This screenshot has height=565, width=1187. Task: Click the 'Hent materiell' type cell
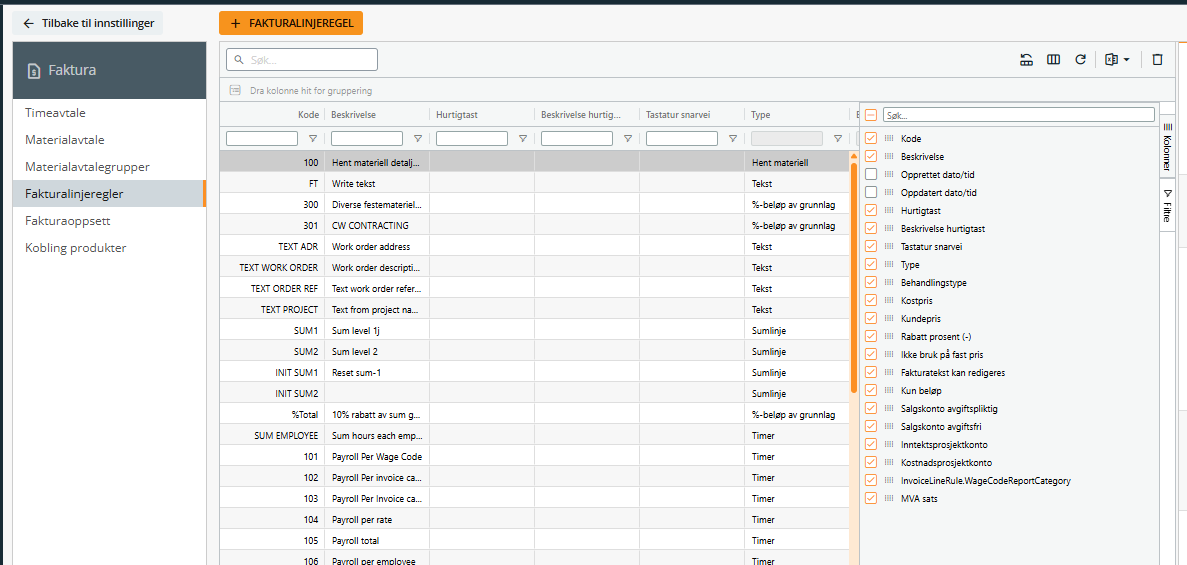[x=798, y=163]
